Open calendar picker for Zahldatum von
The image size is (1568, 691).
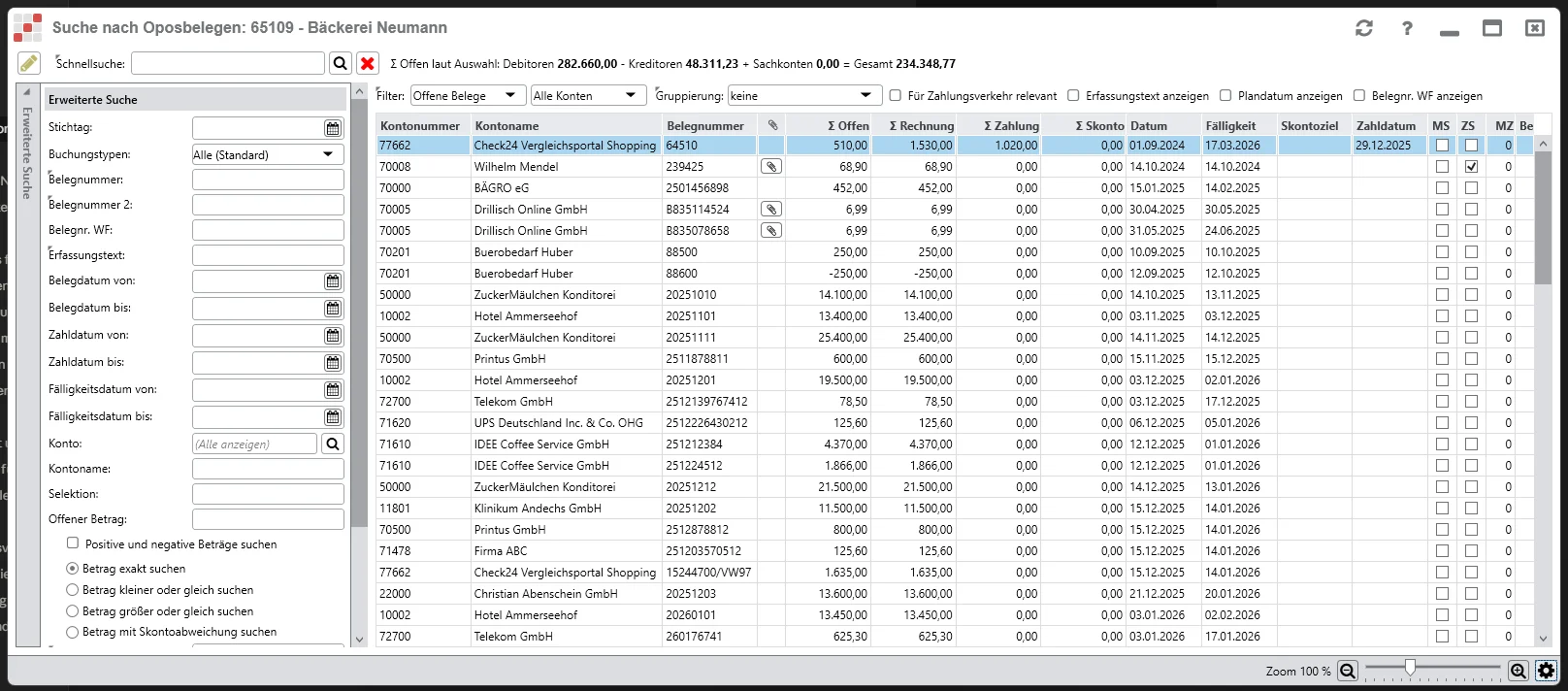333,336
